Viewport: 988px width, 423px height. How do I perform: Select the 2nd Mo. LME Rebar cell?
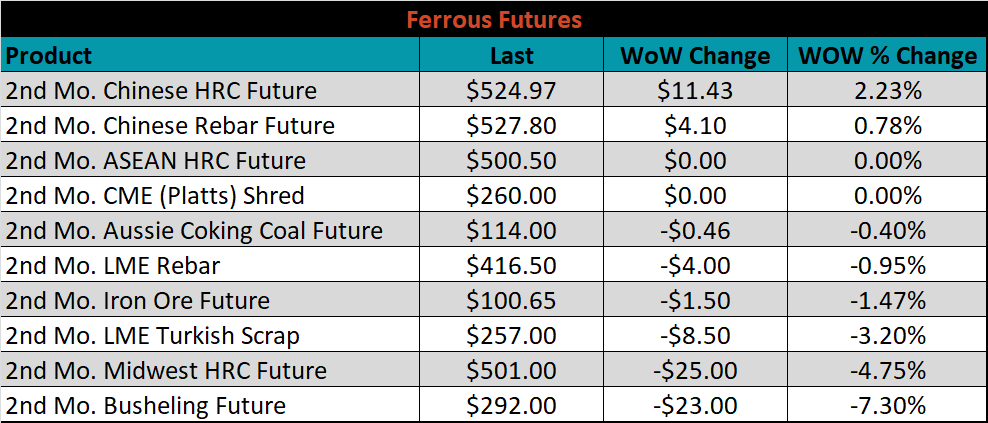(x=210, y=265)
